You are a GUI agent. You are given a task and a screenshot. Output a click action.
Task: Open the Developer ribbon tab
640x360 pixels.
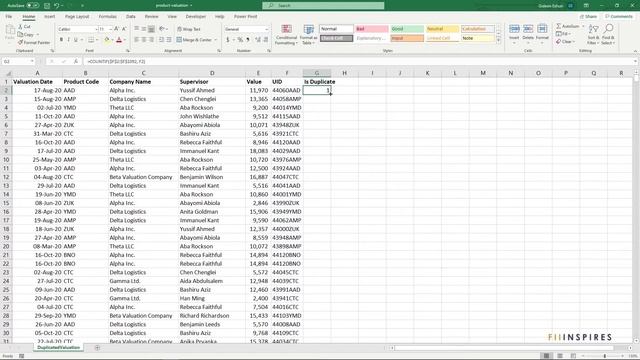click(196, 17)
